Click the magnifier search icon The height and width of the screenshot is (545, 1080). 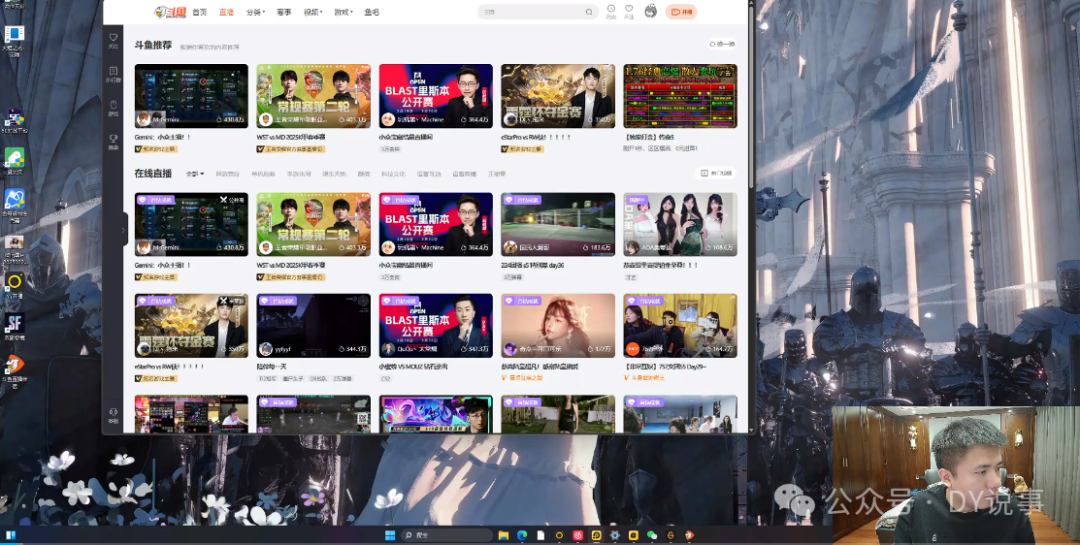(589, 12)
